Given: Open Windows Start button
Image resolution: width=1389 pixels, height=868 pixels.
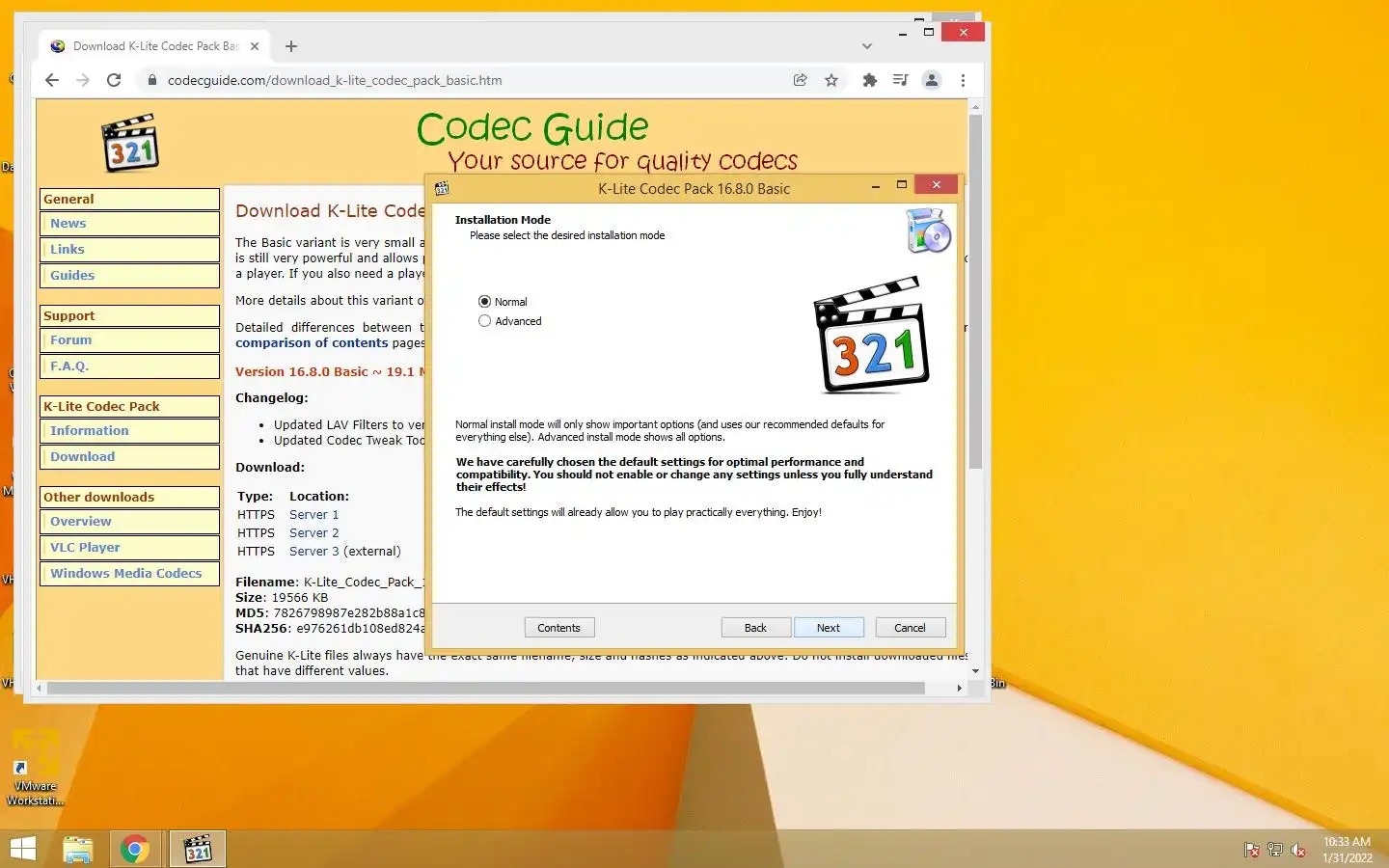Looking at the screenshot, I should click(22, 849).
